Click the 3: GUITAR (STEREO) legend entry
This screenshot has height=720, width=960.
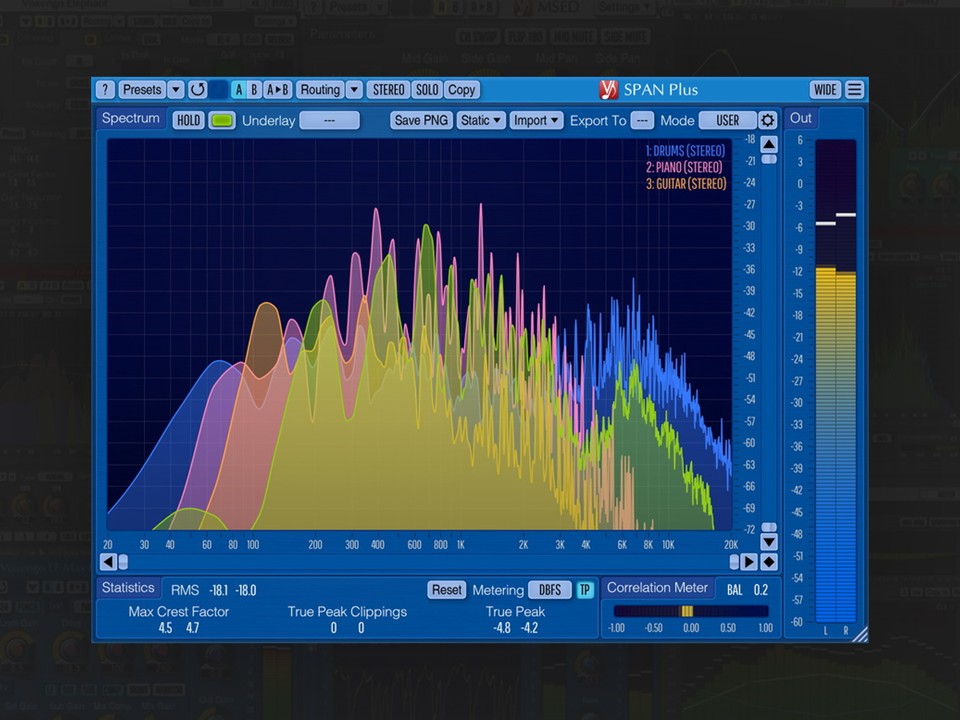(686, 184)
